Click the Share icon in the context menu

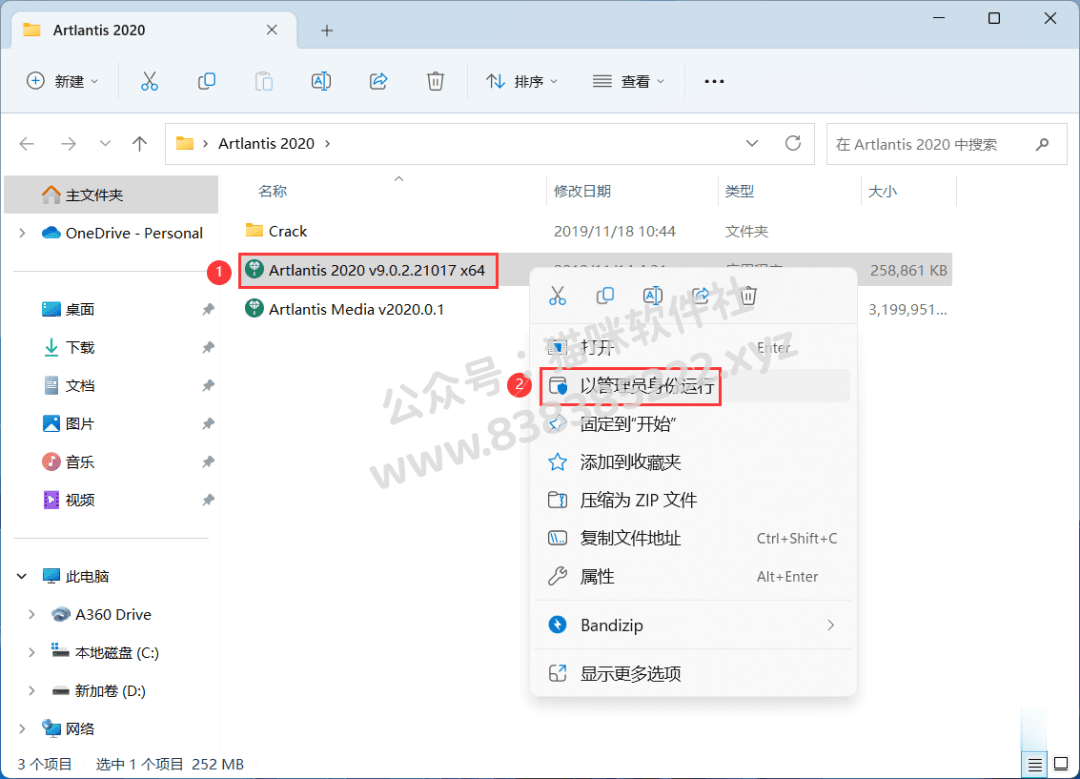(x=700, y=295)
